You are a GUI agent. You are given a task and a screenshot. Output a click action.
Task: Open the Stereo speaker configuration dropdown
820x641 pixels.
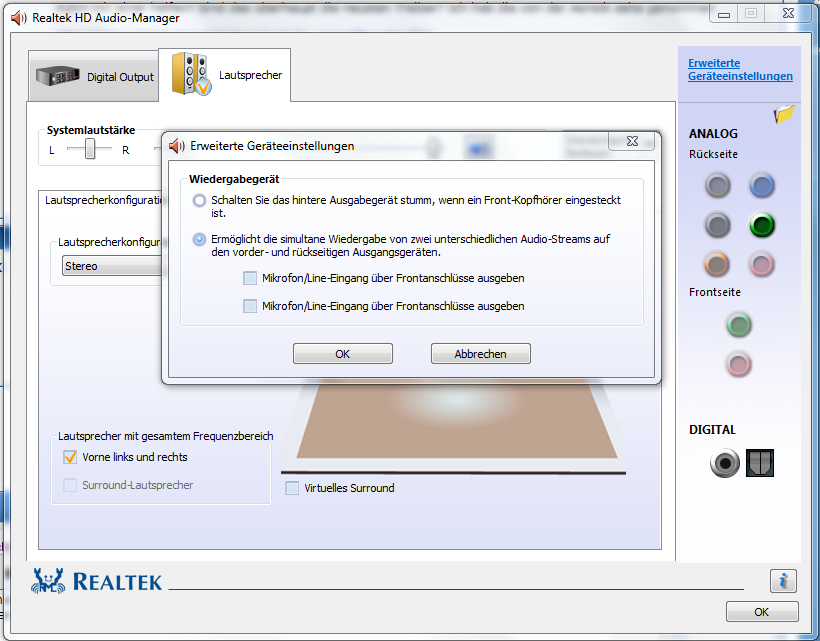pyautogui.click(x=111, y=266)
